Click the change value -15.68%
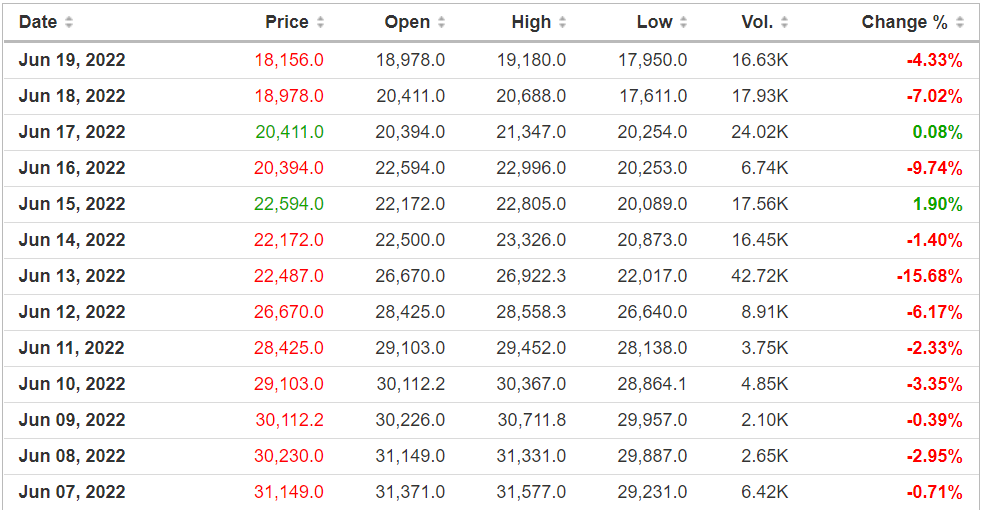This screenshot has height=510, width=983. point(930,276)
